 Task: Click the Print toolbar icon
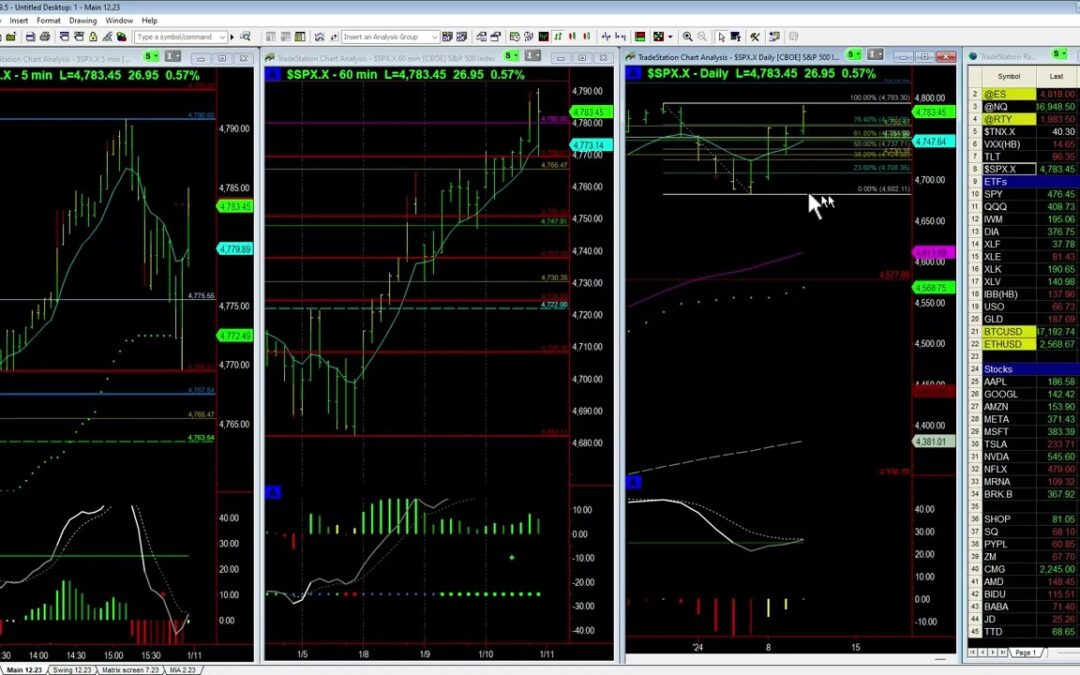pyautogui.click(x=45, y=37)
